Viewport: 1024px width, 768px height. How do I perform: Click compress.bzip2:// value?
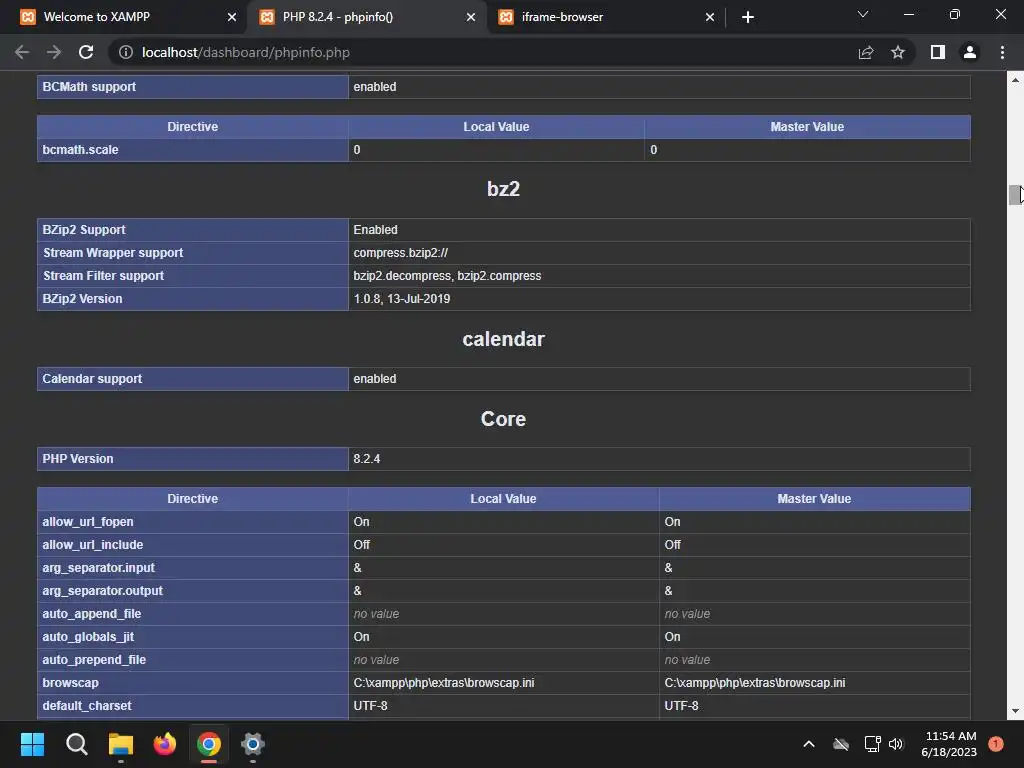tap(400, 253)
